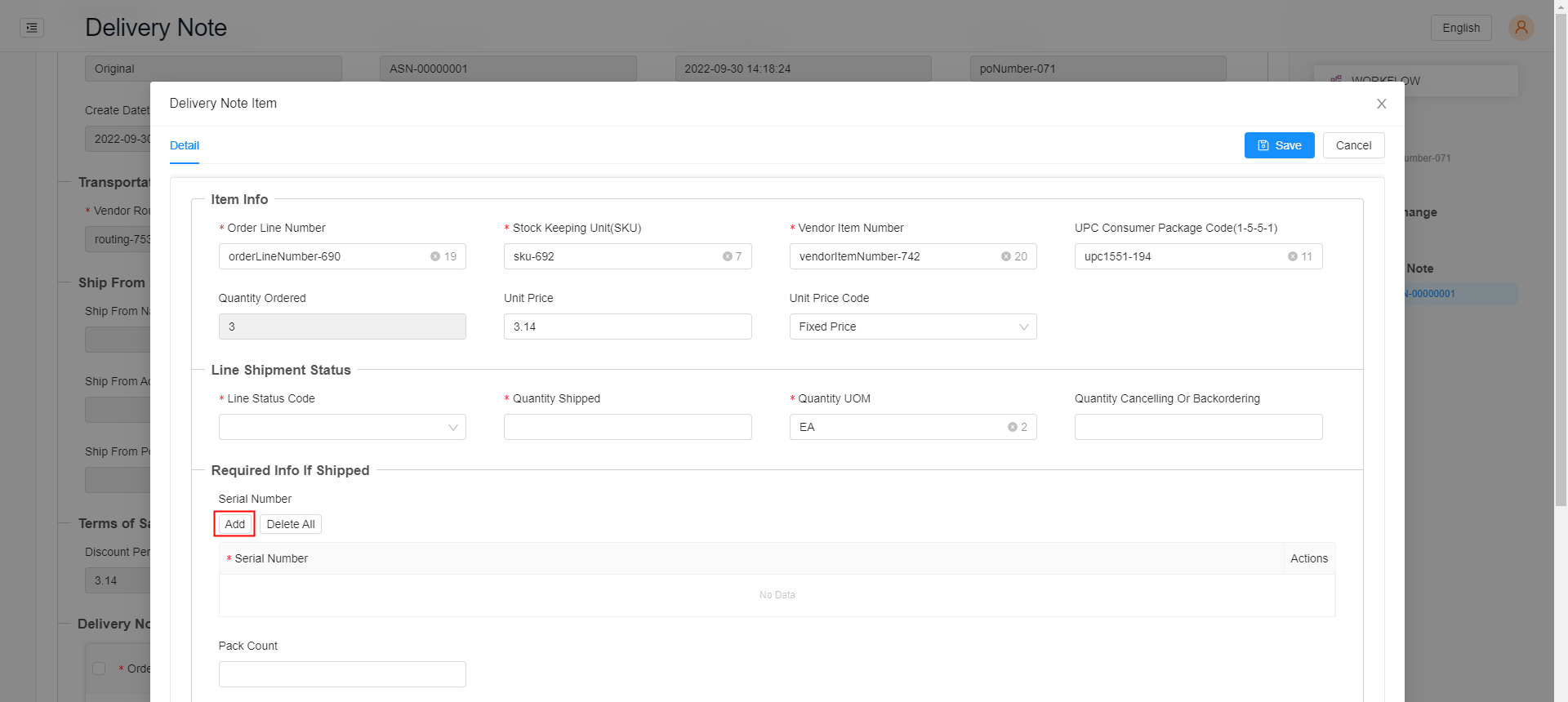
Task: Click the Cancel button
Action: [1353, 145]
